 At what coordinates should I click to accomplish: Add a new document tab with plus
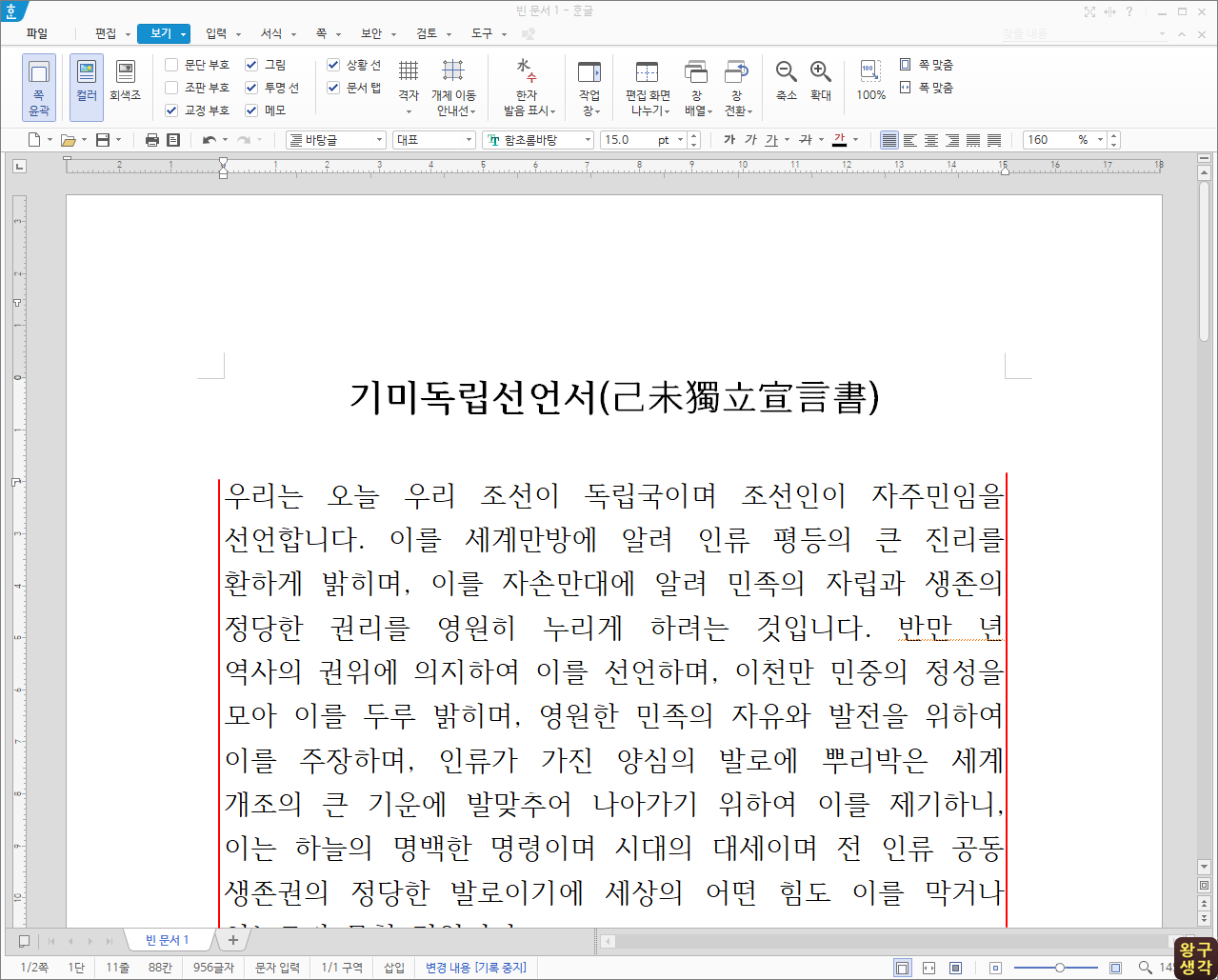click(x=232, y=940)
